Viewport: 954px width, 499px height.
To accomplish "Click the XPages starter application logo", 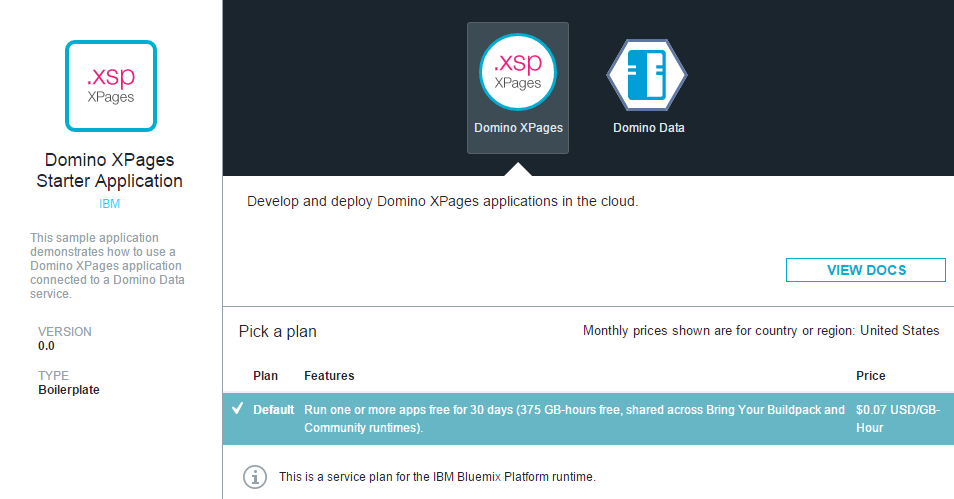I will tap(111, 86).
